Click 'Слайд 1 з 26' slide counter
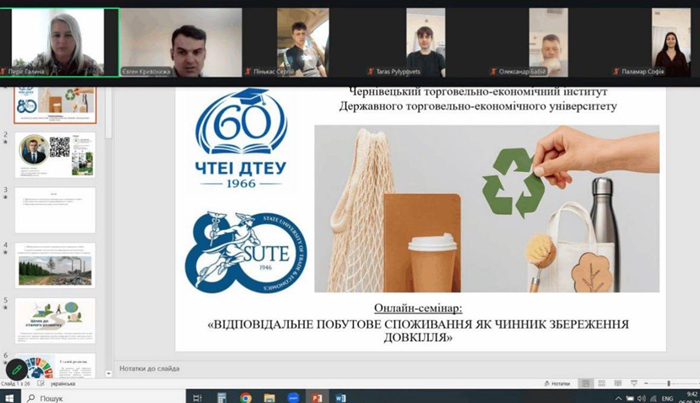Image resolution: width=700 pixels, height=403 pixels. (x=16, y=384)
